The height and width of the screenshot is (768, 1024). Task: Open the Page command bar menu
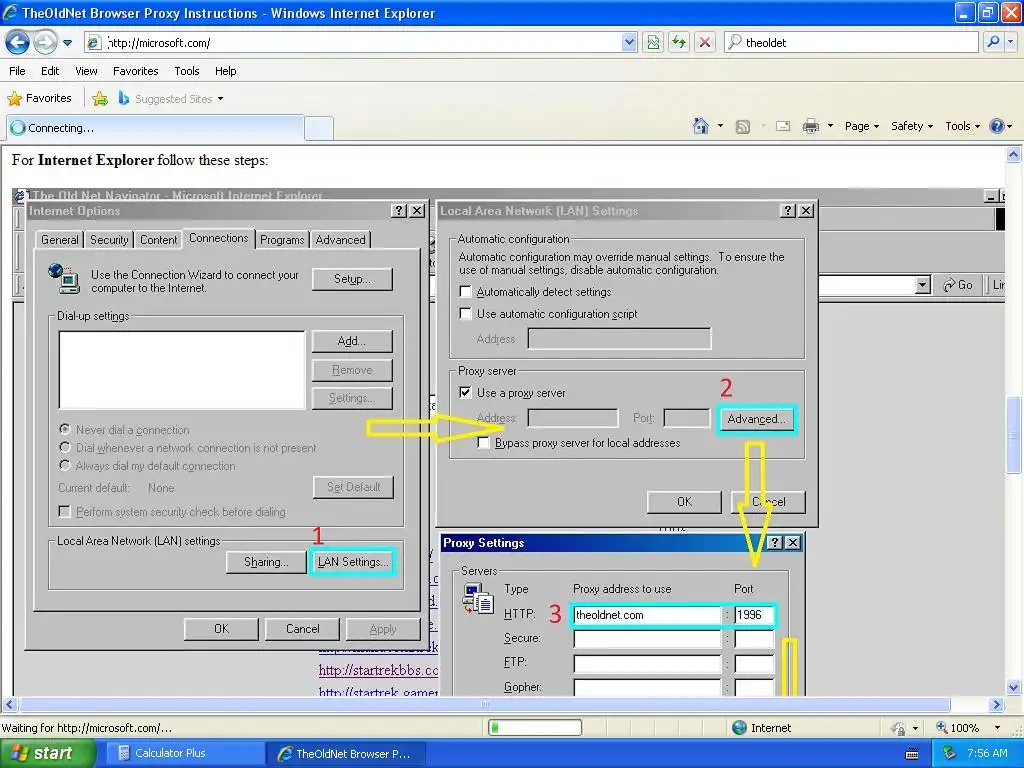pos(861,127)
